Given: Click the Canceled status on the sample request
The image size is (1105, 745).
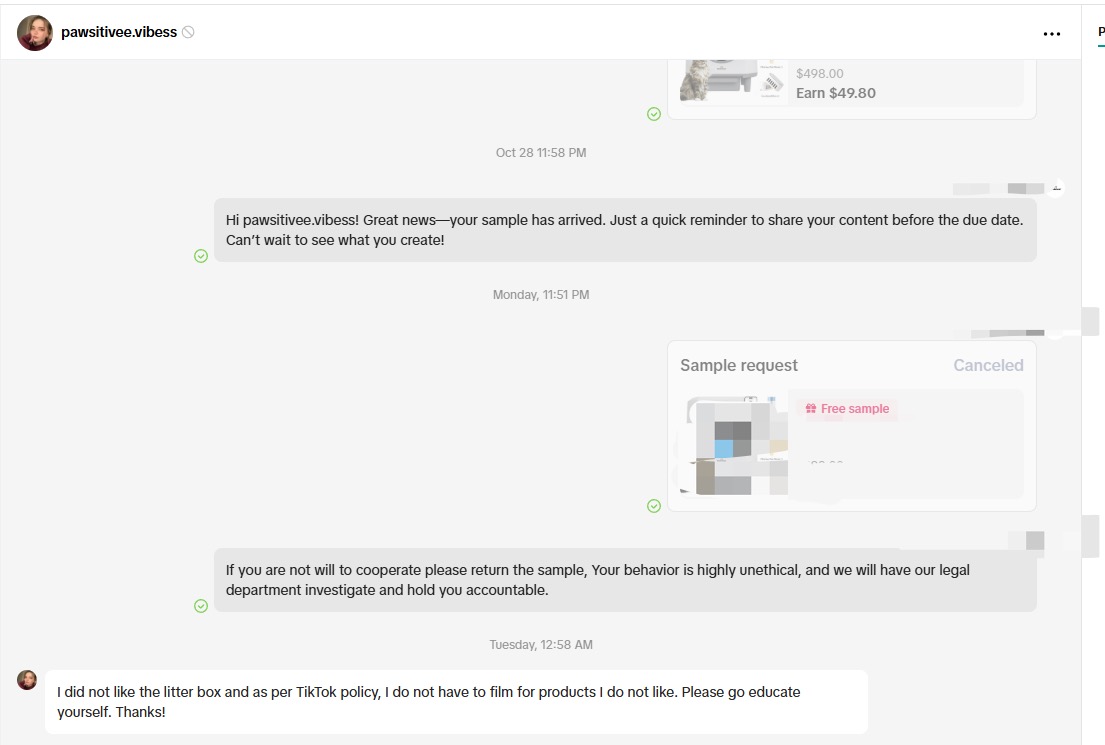Looking at the screenshot, I should pos(988,365).
